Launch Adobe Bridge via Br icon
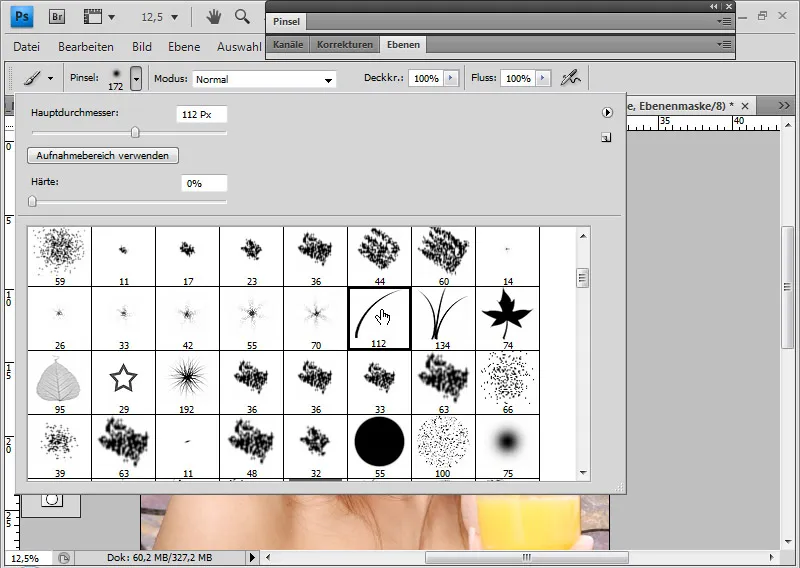Image resolution: width=800 pixels, height=568 pixels. 57,17
